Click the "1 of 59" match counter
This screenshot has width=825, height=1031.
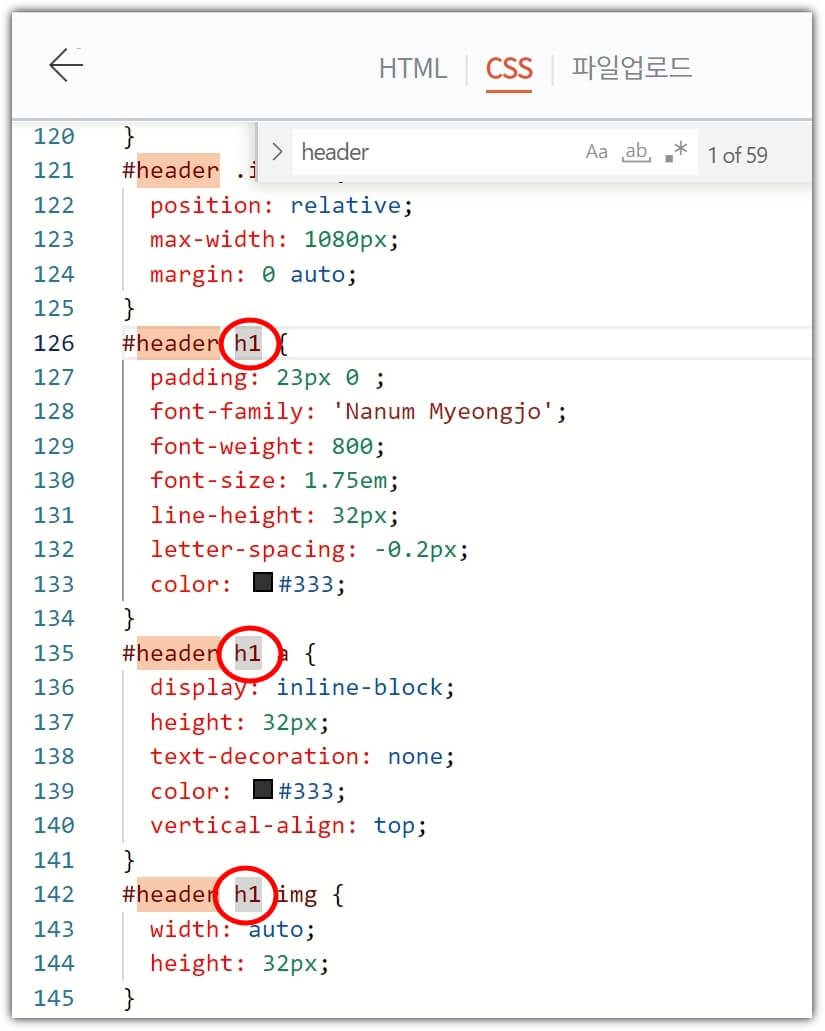[x=737, y=155]
